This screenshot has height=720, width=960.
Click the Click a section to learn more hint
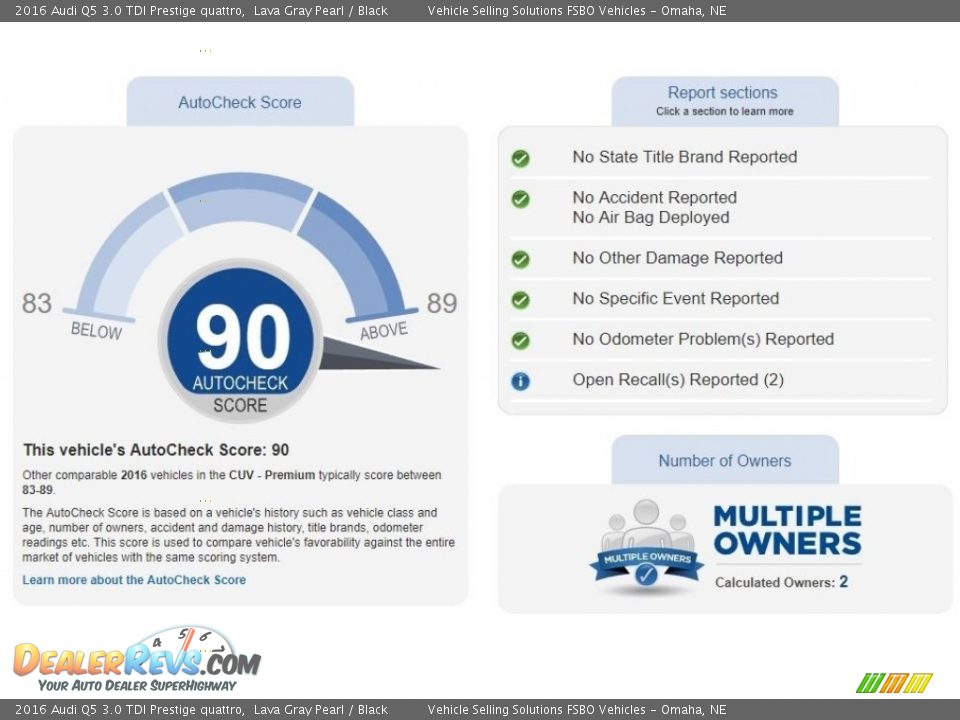point(725,111)
